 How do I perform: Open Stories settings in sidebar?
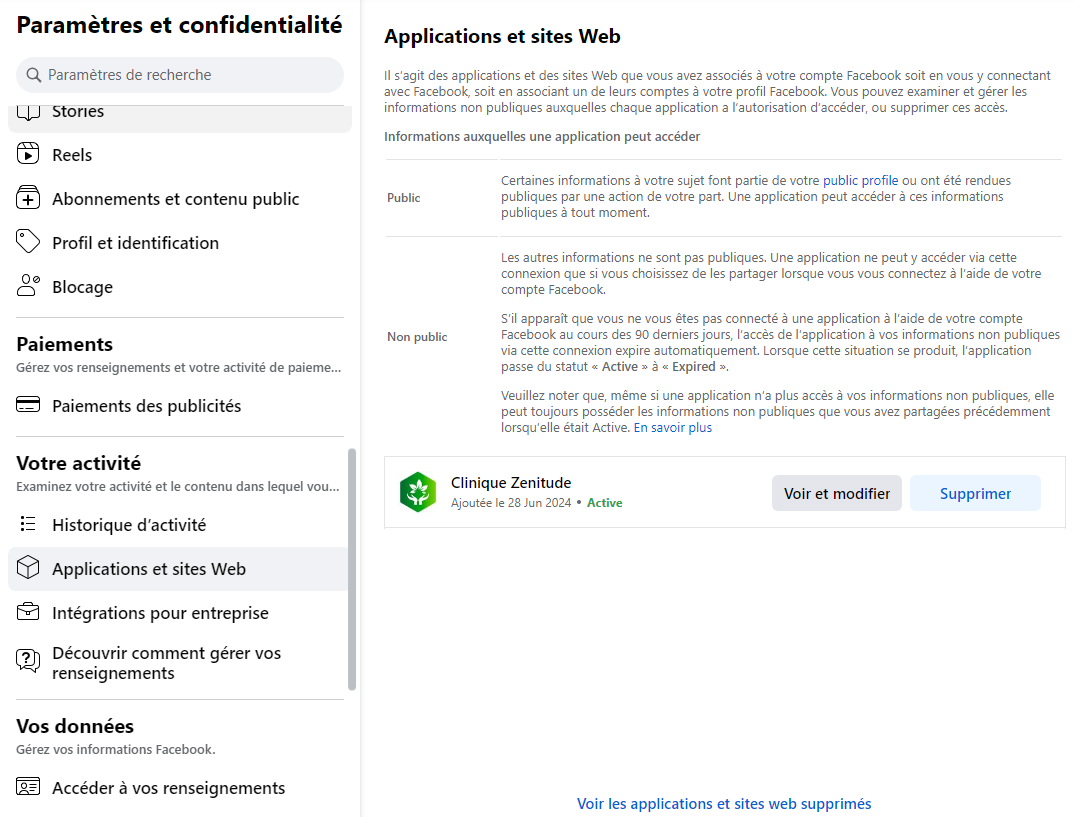click(78, 112)
